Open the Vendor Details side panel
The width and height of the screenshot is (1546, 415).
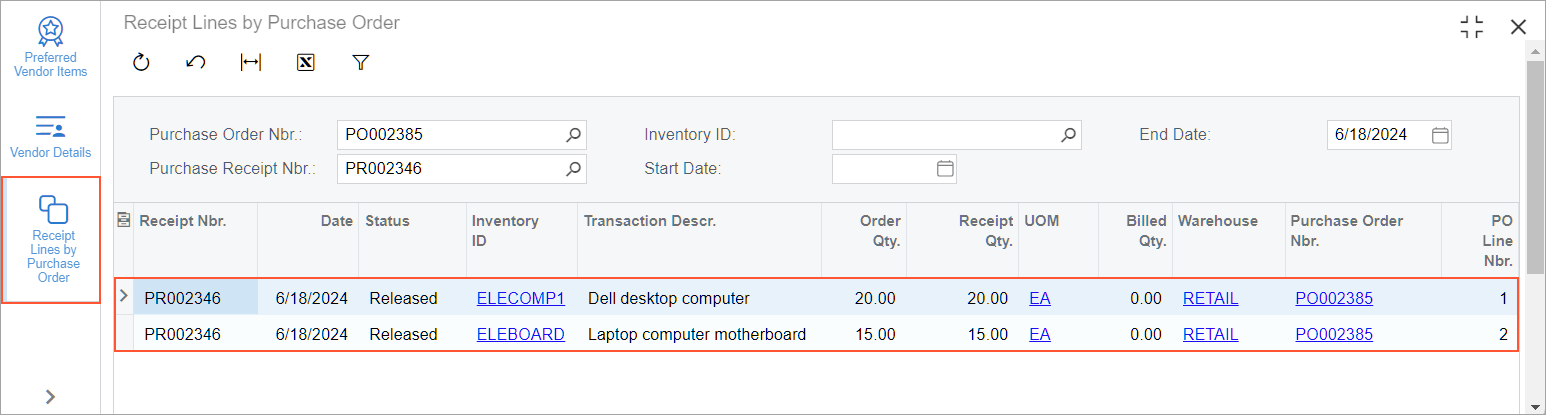tap(50, 137)
